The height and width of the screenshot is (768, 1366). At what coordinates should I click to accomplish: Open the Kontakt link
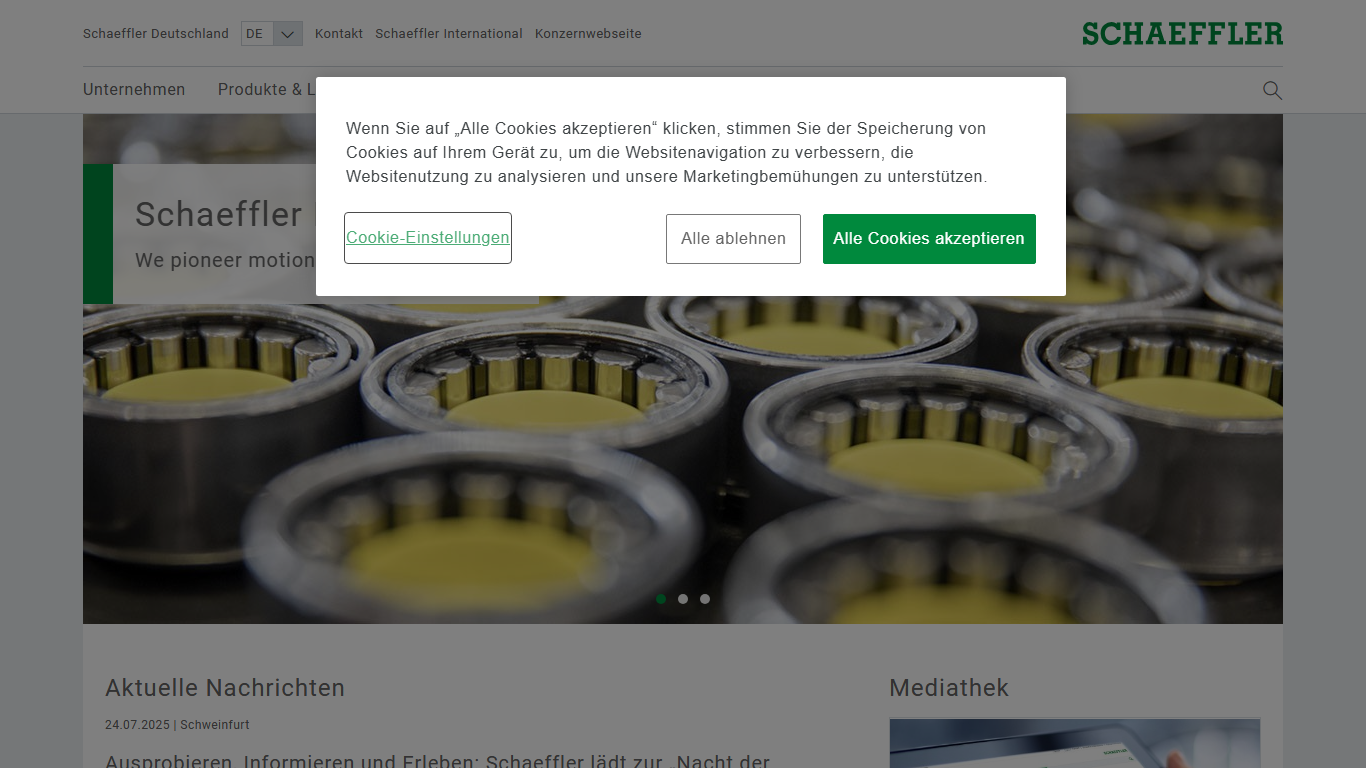(x=339, y=34)
